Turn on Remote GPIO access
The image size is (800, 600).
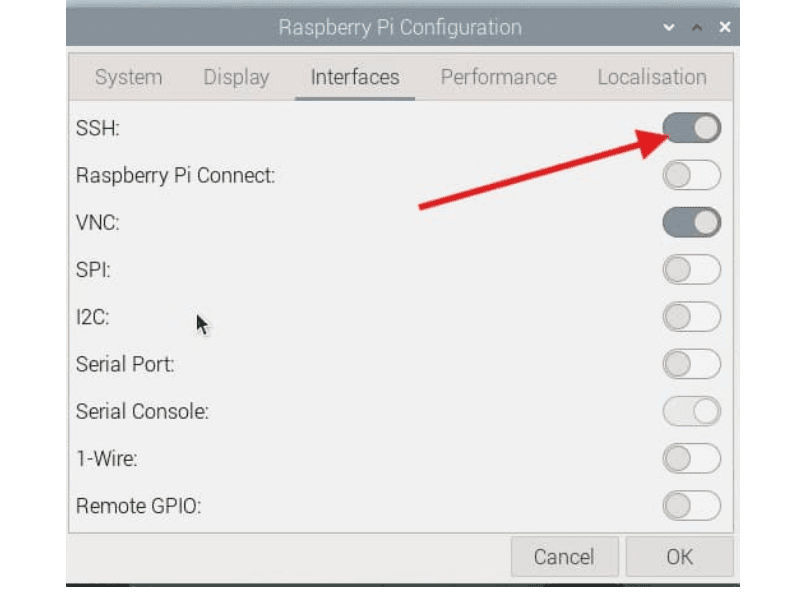coord(692,505)
